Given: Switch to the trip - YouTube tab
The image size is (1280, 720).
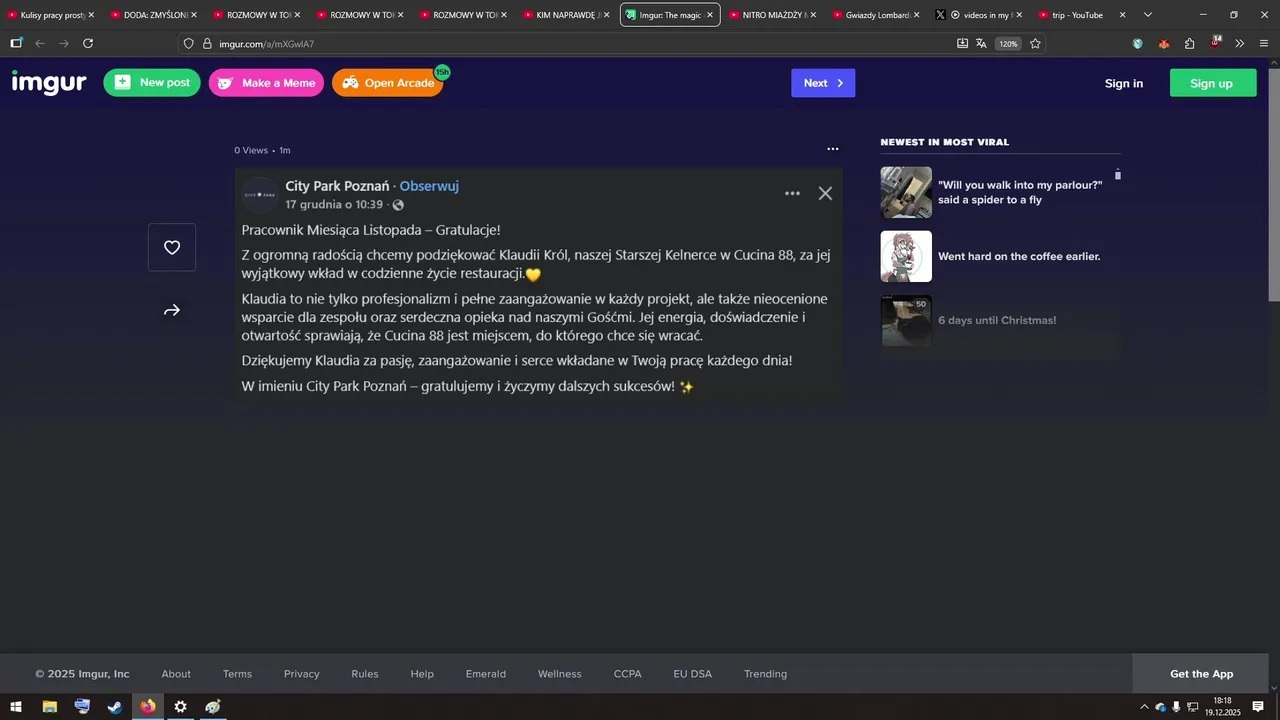Looking at the screenshot, I should click(1081, 15).
